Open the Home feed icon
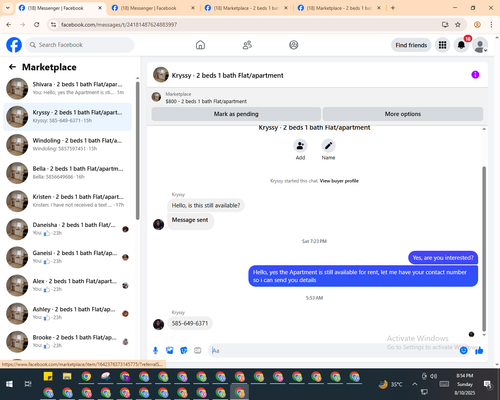The image size is (500, 400). [x=200, y=45]
